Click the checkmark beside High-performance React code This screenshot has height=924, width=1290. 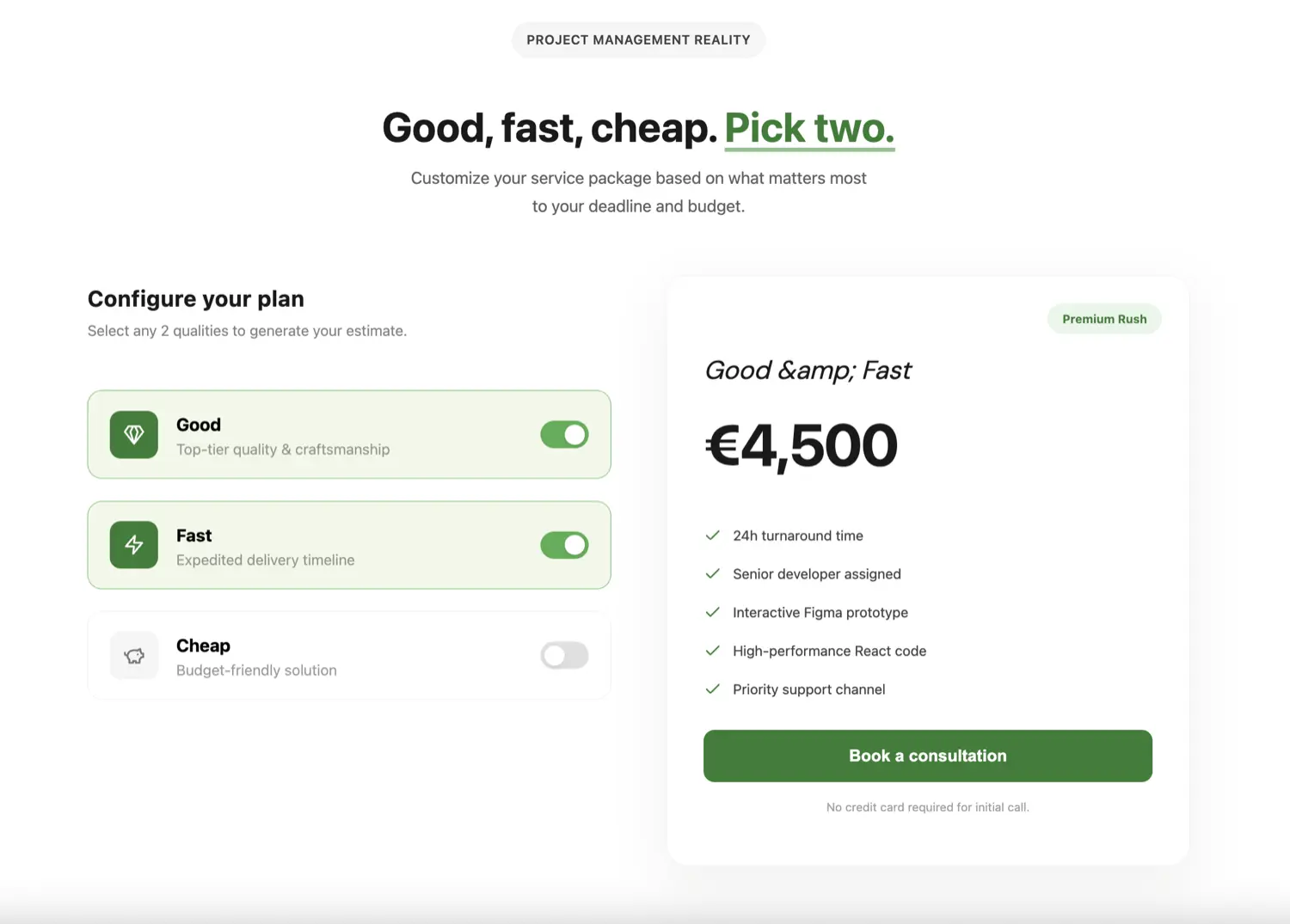pos(713,651)
